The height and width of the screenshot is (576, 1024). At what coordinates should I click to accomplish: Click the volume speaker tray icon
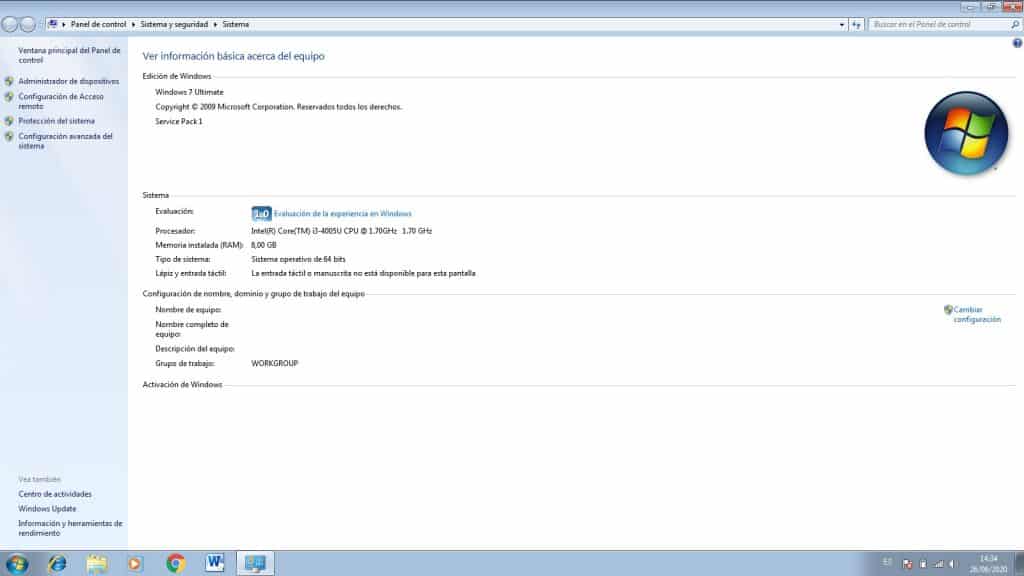pos(953,564)
